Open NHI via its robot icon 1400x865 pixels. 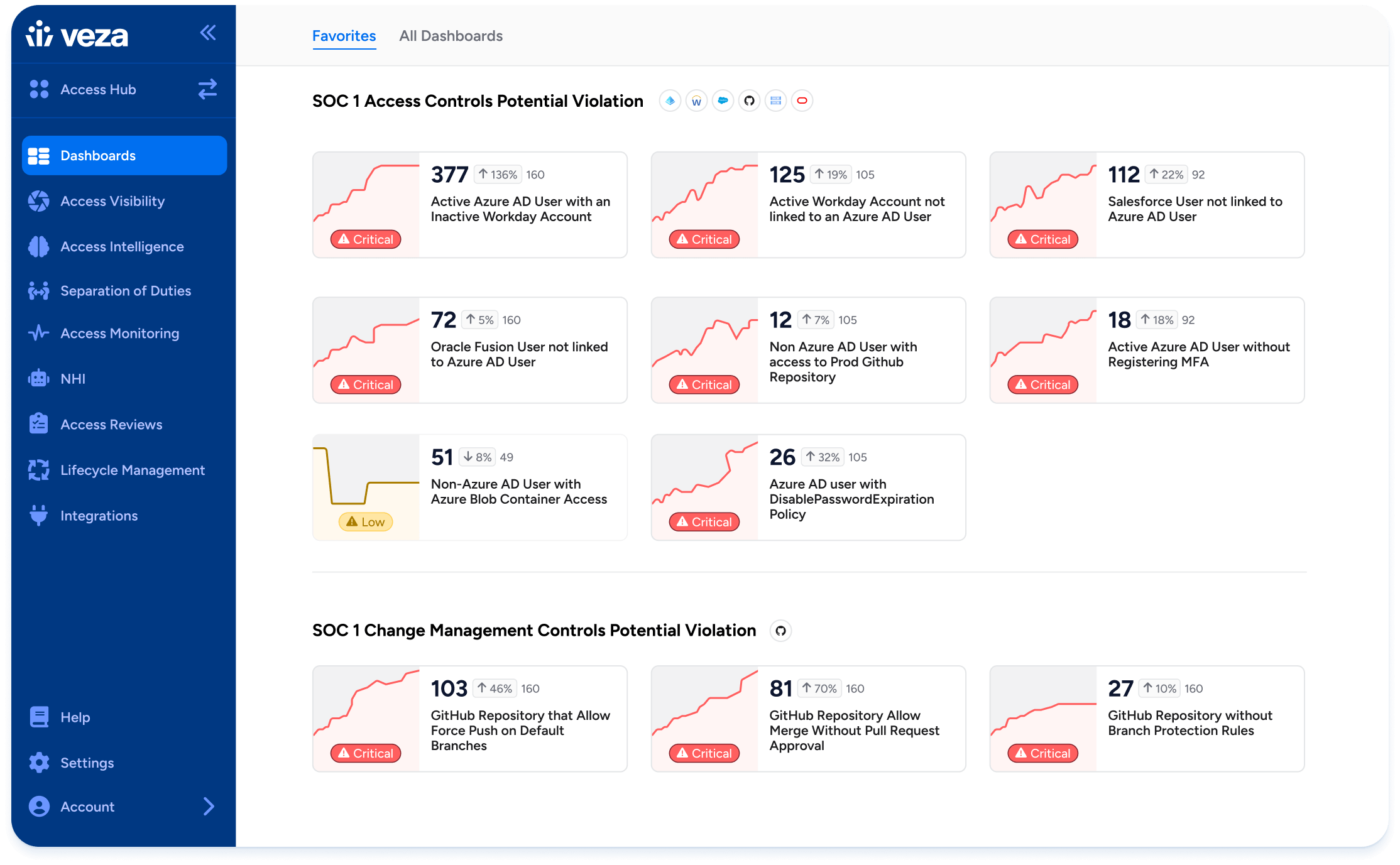(x=39, y=378)
